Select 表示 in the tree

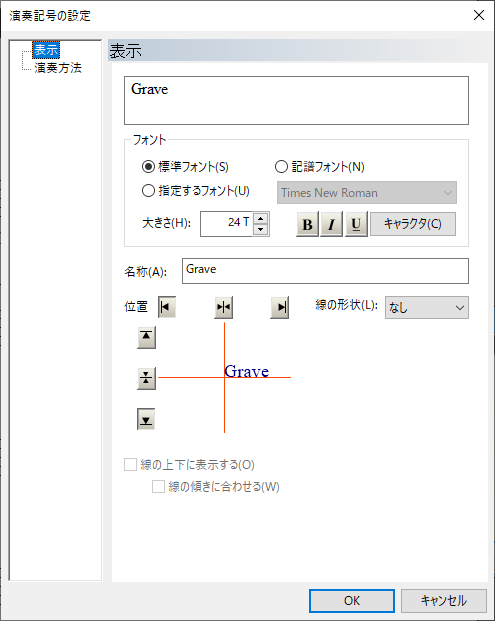[46, 50]
